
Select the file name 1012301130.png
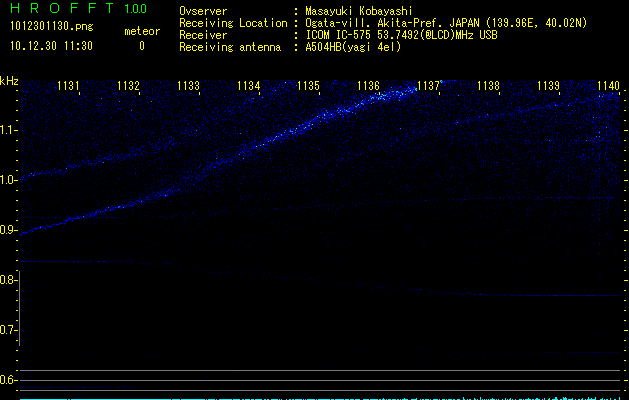(52, 27)
